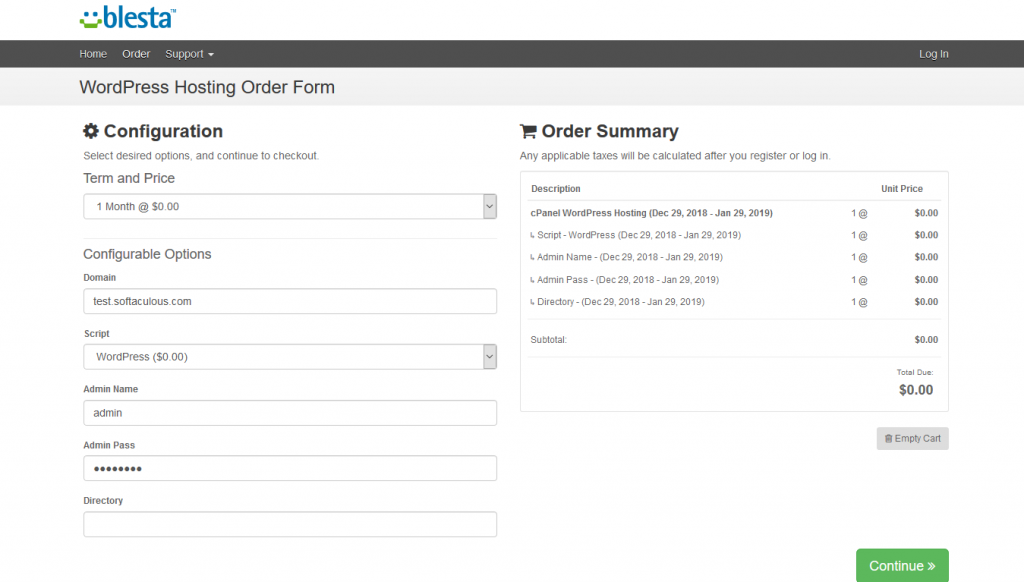Click the Script - WordPress summary line
1024x582 pixels.
(635, 235)
